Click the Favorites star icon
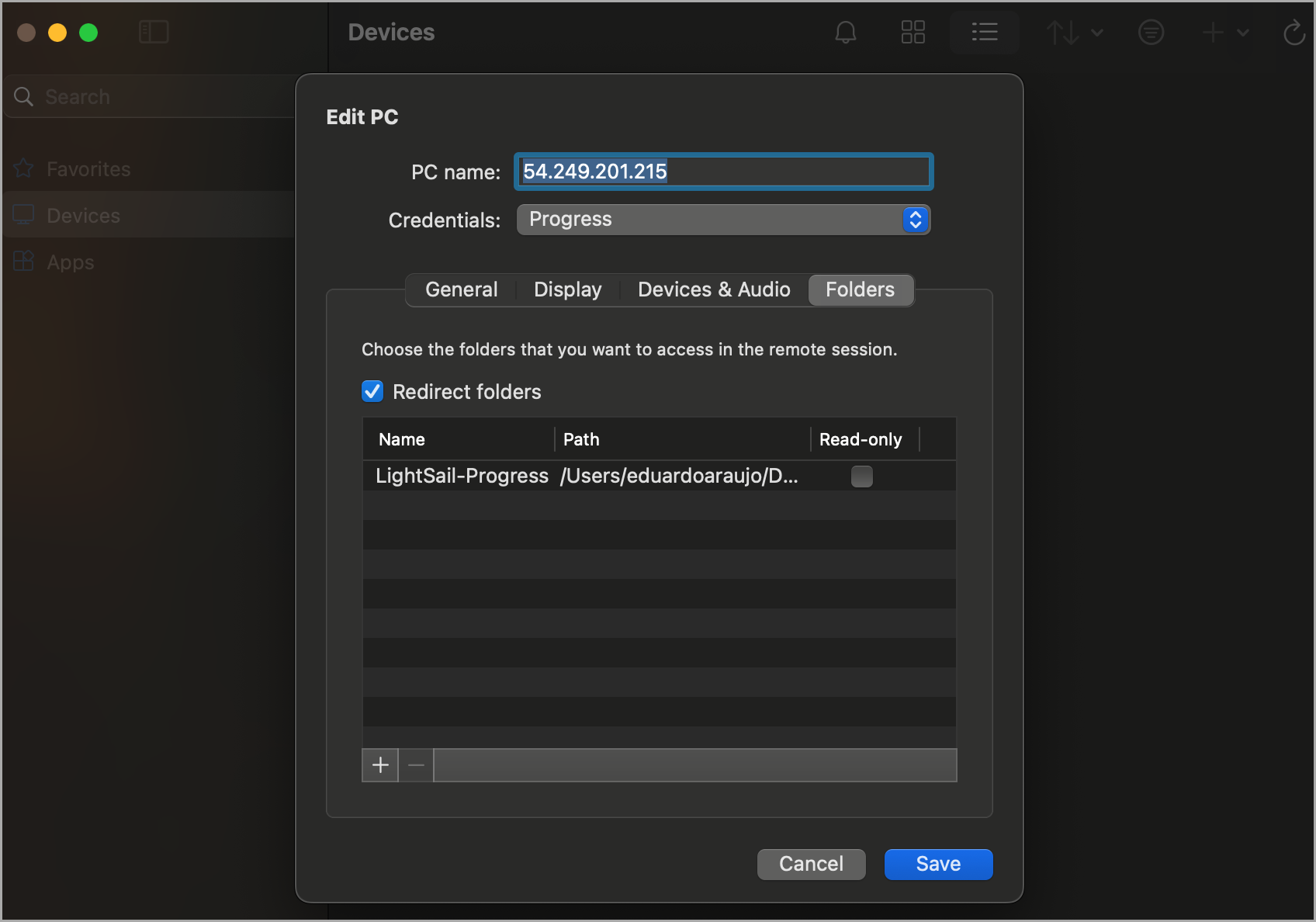 24,168
